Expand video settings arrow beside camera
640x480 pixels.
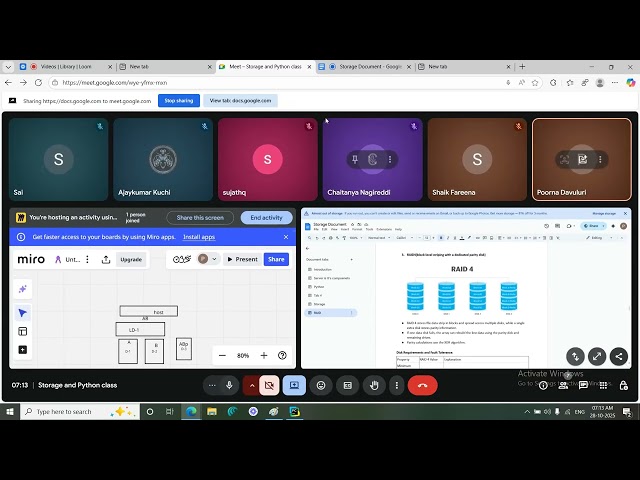point(252,385)
